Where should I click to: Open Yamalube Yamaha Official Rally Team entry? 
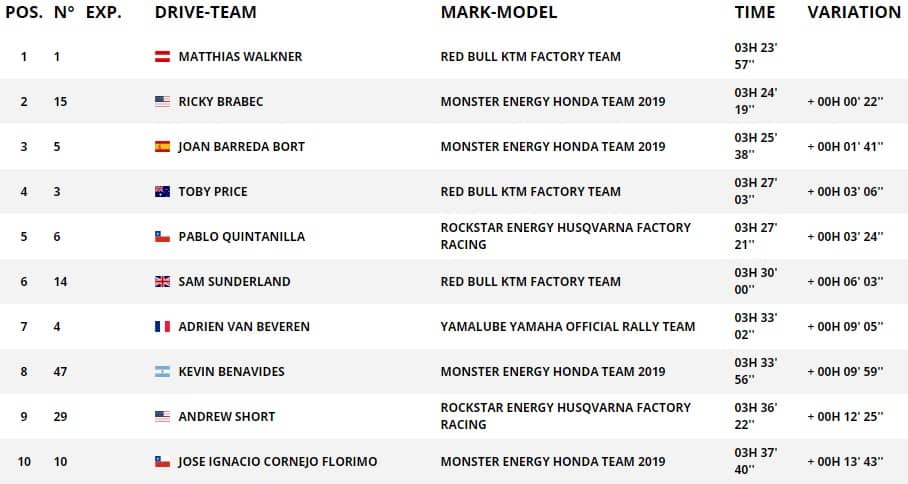click(567, 327)
